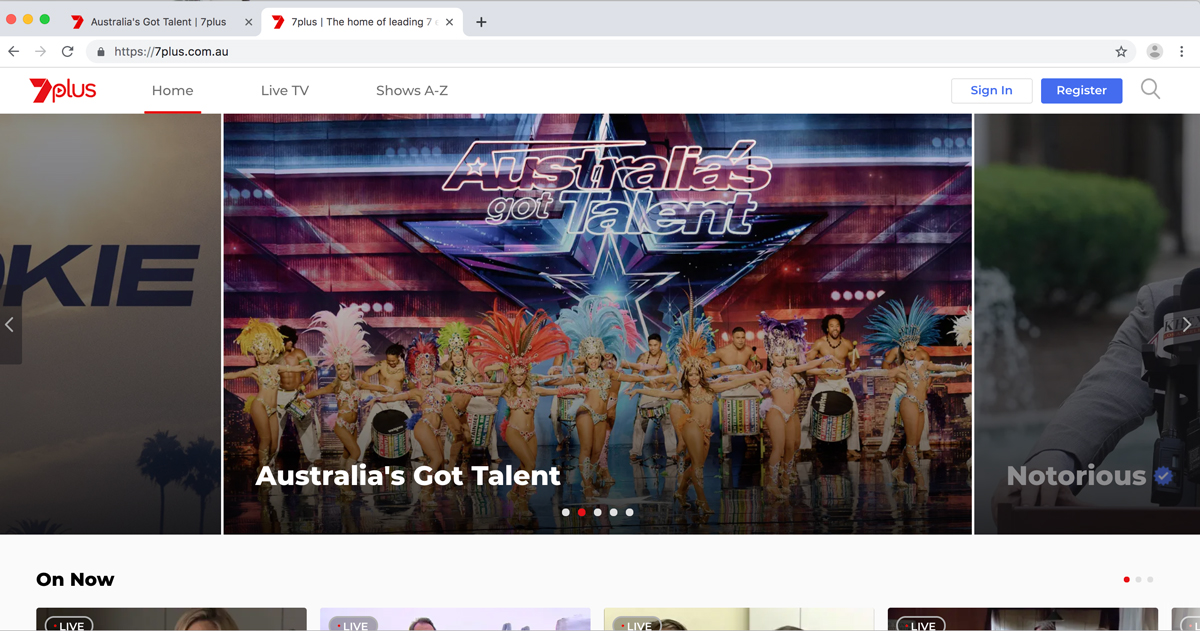1200x631 pixels.
Task: Open the partially visible 'OKIE' slide
Action: (110, 324)
